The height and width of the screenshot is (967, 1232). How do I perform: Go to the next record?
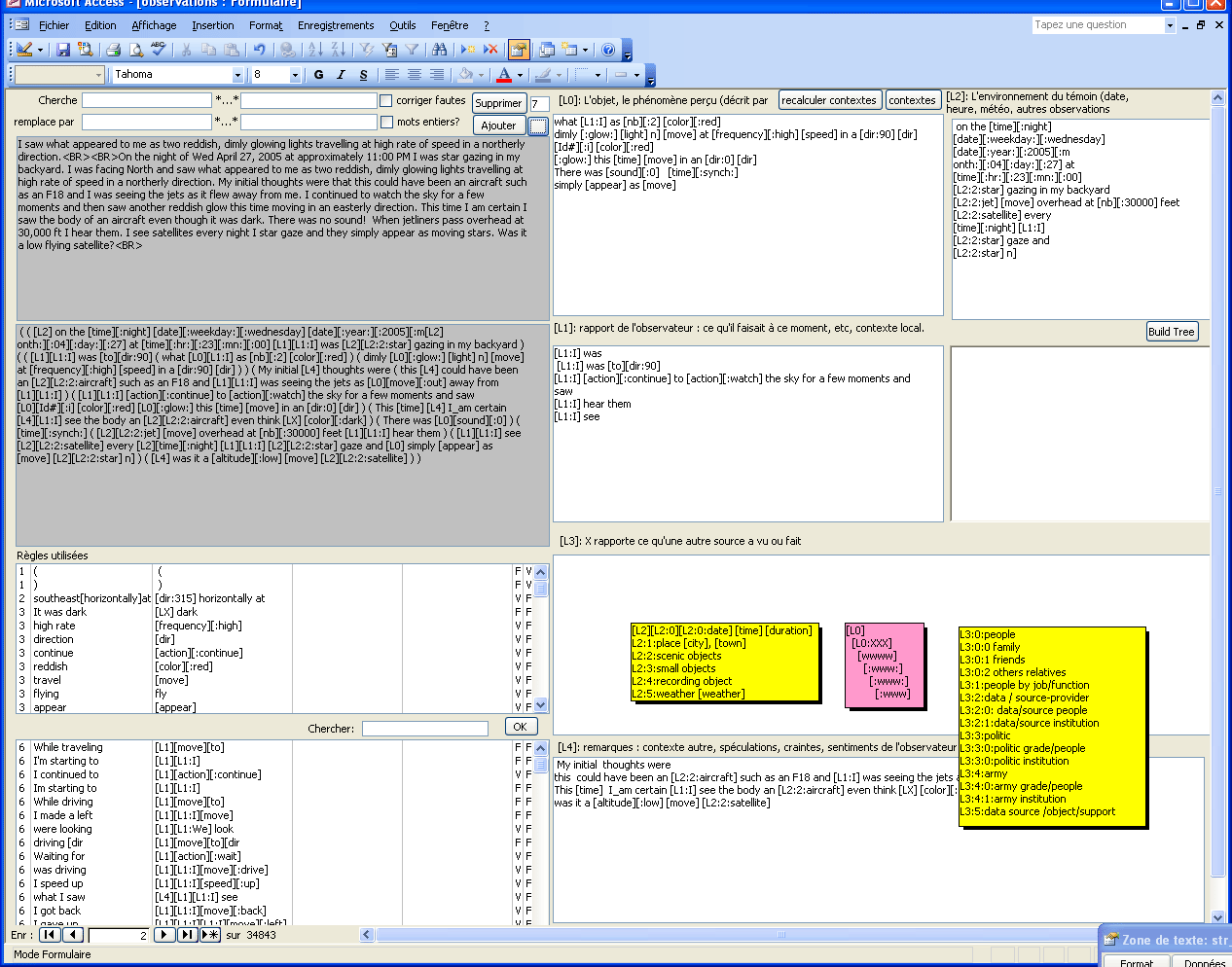[164, 935]
